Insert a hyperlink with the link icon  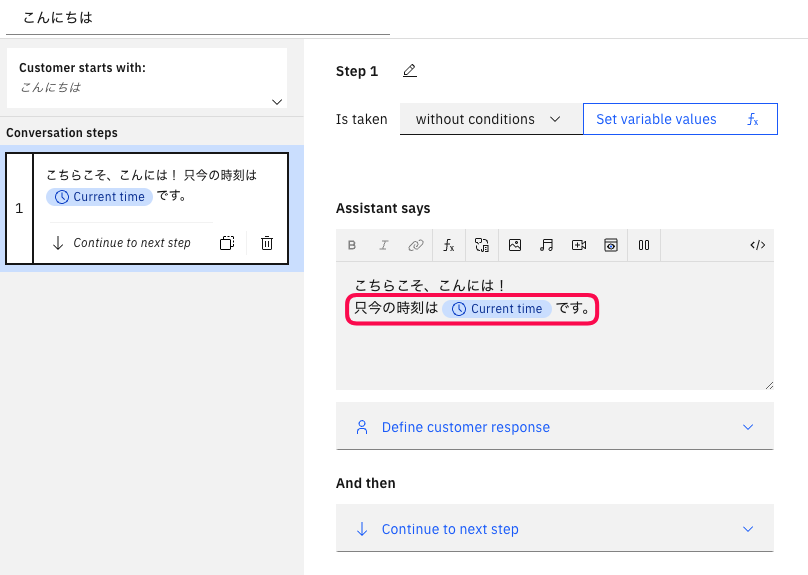point(416,245)
